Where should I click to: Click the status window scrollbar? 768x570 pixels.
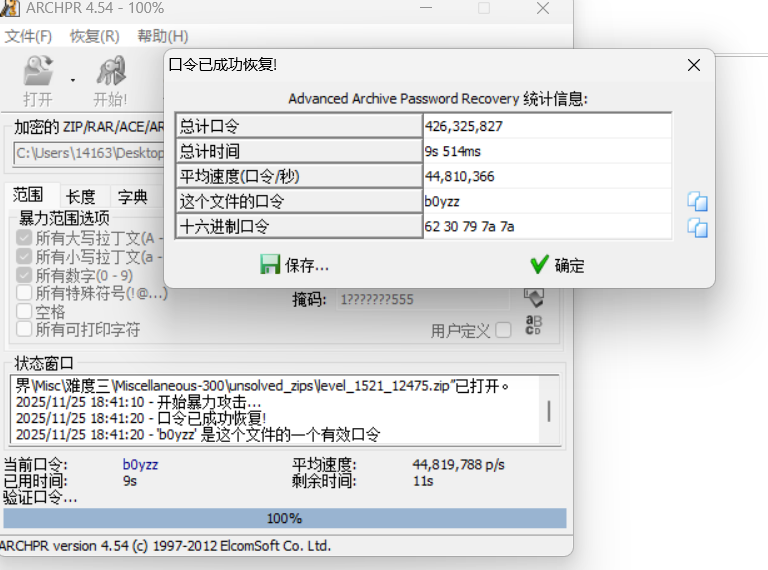[548, 412]
